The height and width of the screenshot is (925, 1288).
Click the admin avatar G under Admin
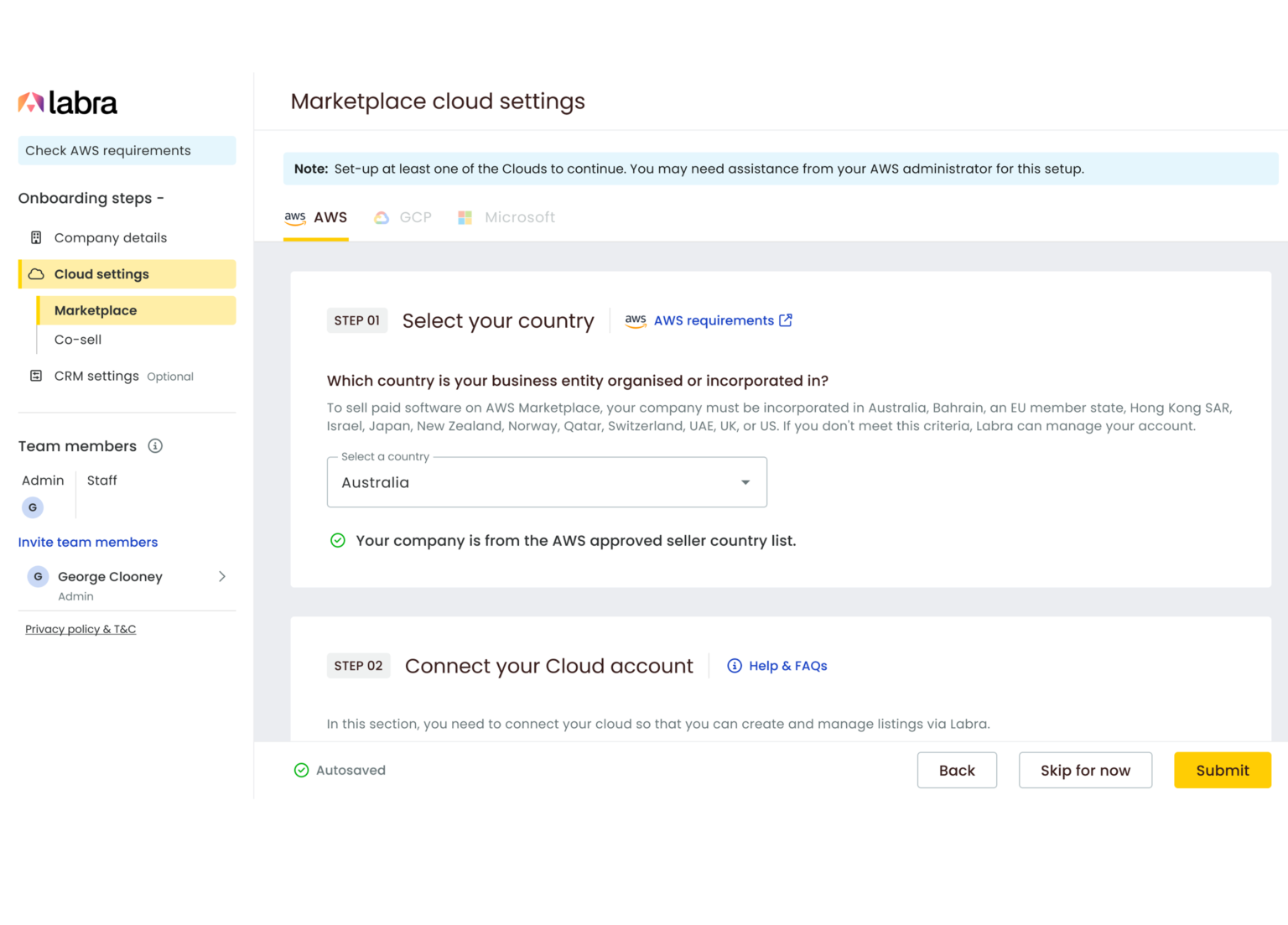click(x=33, y=507)
